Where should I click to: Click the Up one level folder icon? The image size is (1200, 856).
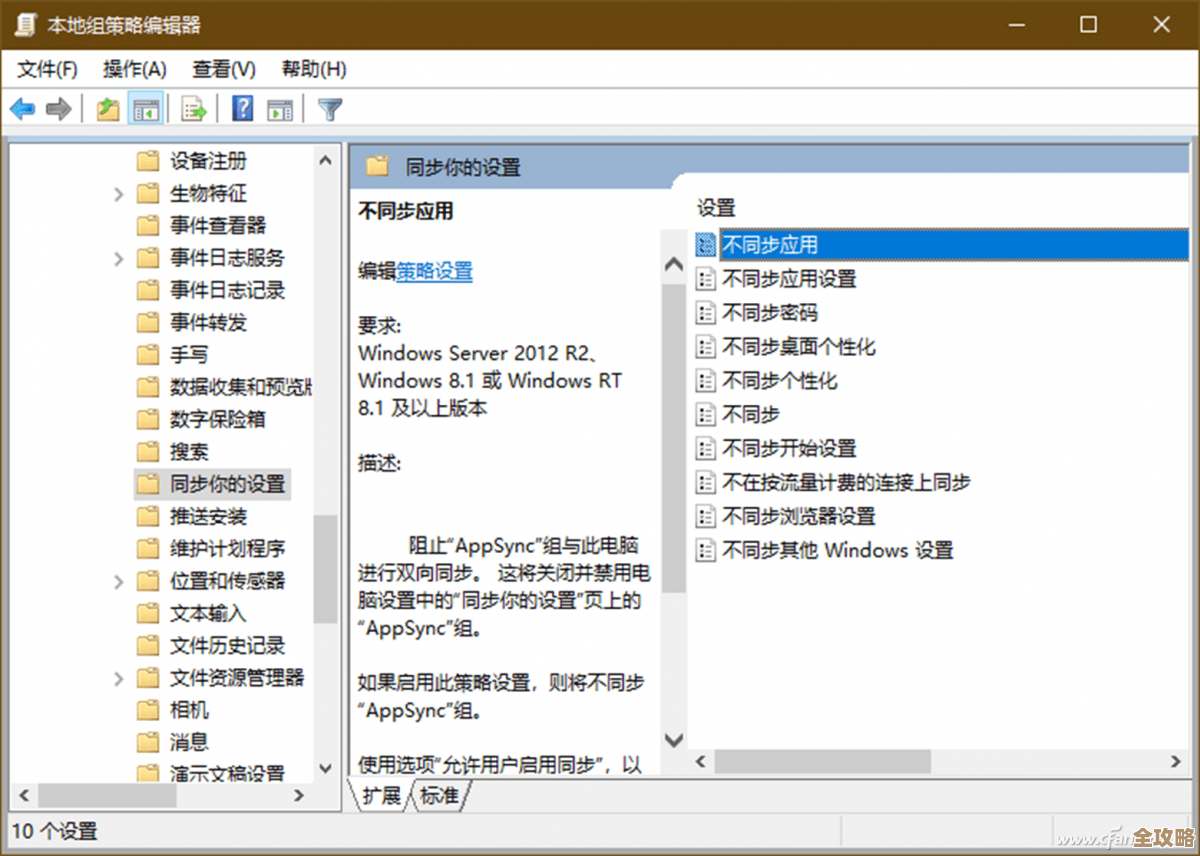[x=107, y=108]
